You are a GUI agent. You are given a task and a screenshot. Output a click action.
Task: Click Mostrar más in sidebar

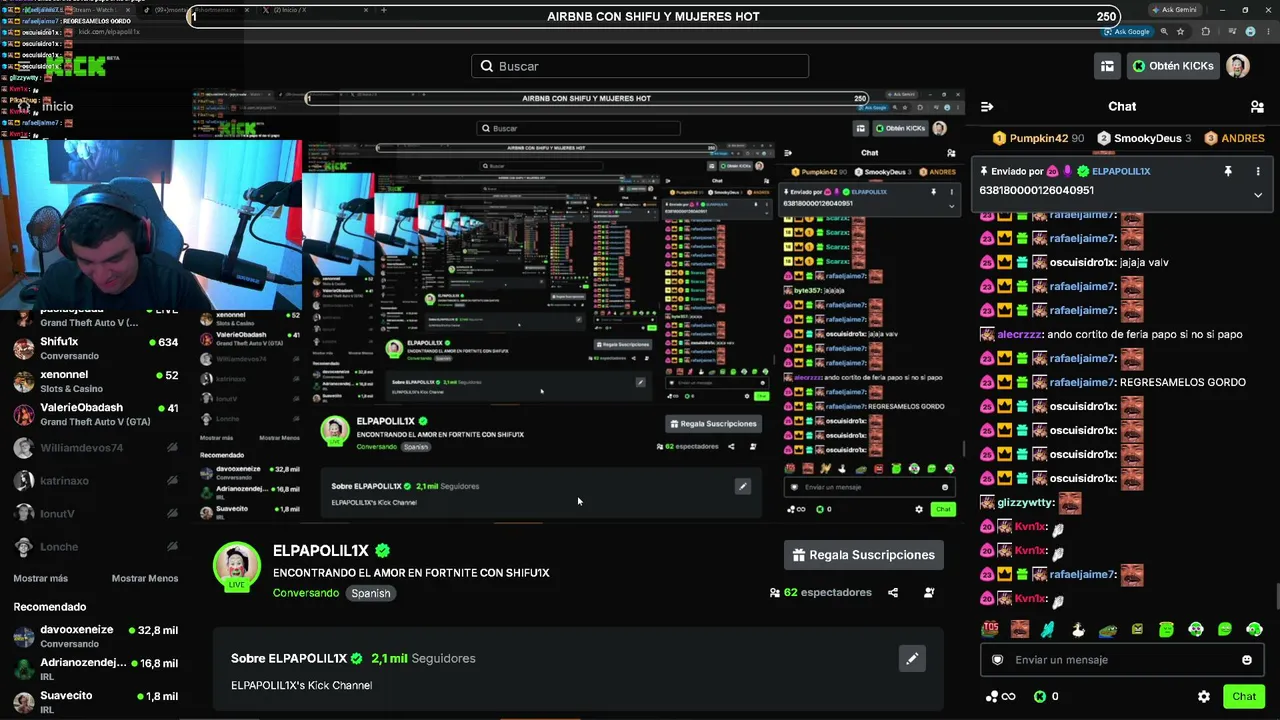tap(41, 578)
